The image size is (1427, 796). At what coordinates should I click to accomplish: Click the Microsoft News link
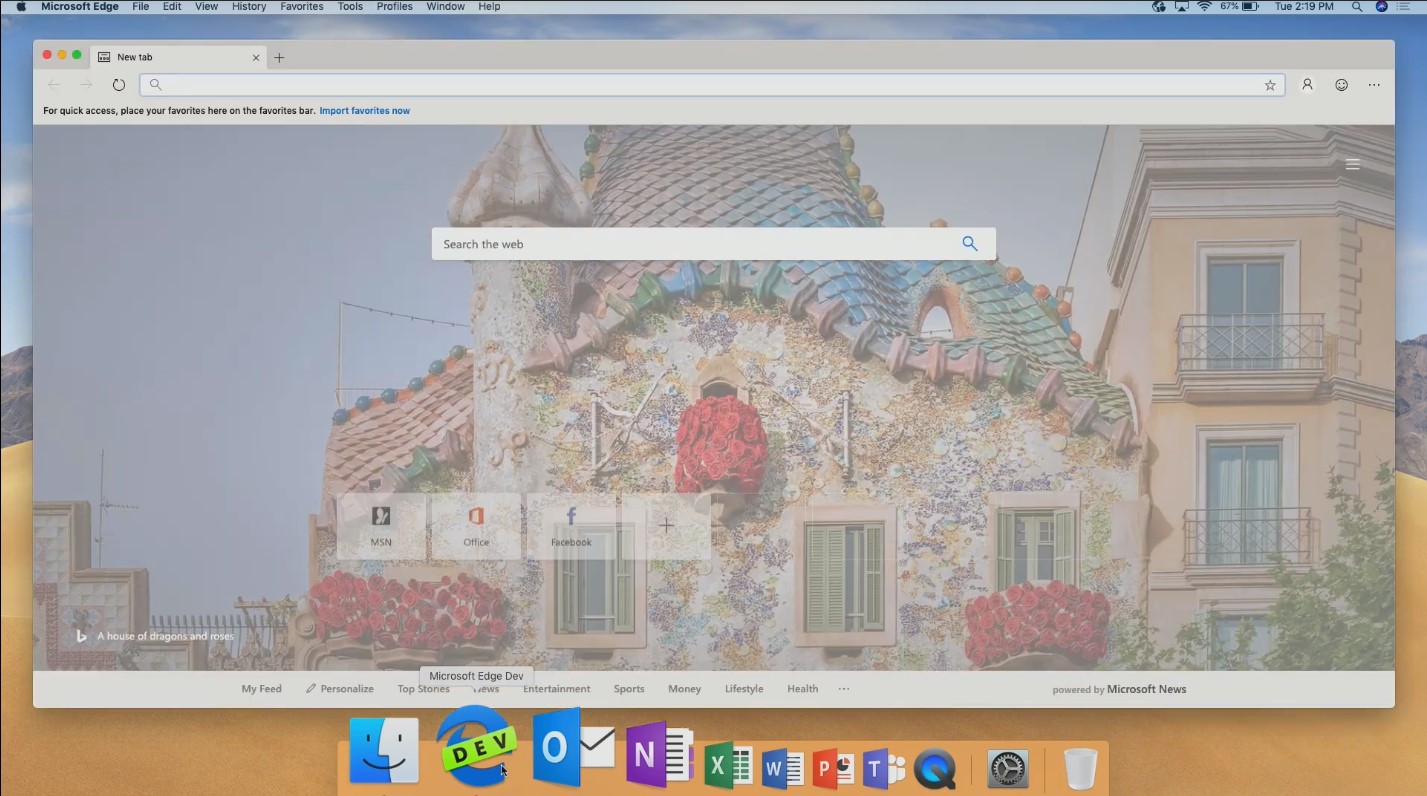point(1147,689)
